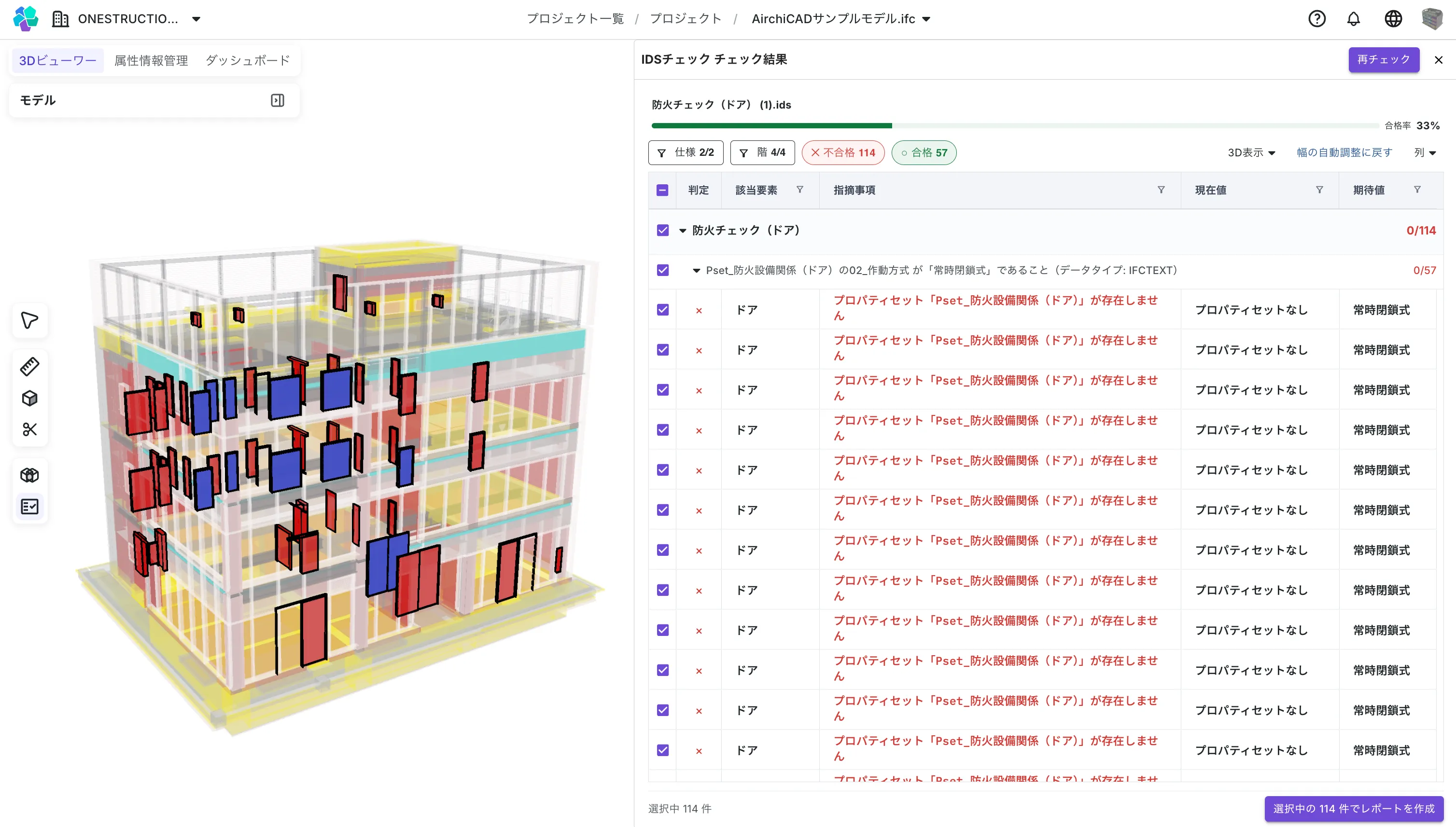The image size is (1456, 827).
Task: Switch to the 属性情報管理 tab
Action: 151,60
